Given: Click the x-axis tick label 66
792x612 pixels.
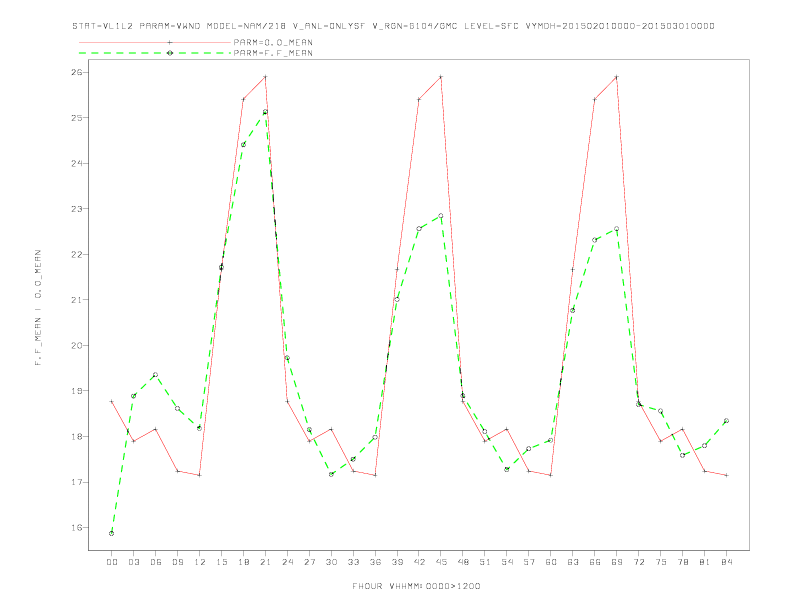Looking at the screenshot, I should tap(595, 562).
